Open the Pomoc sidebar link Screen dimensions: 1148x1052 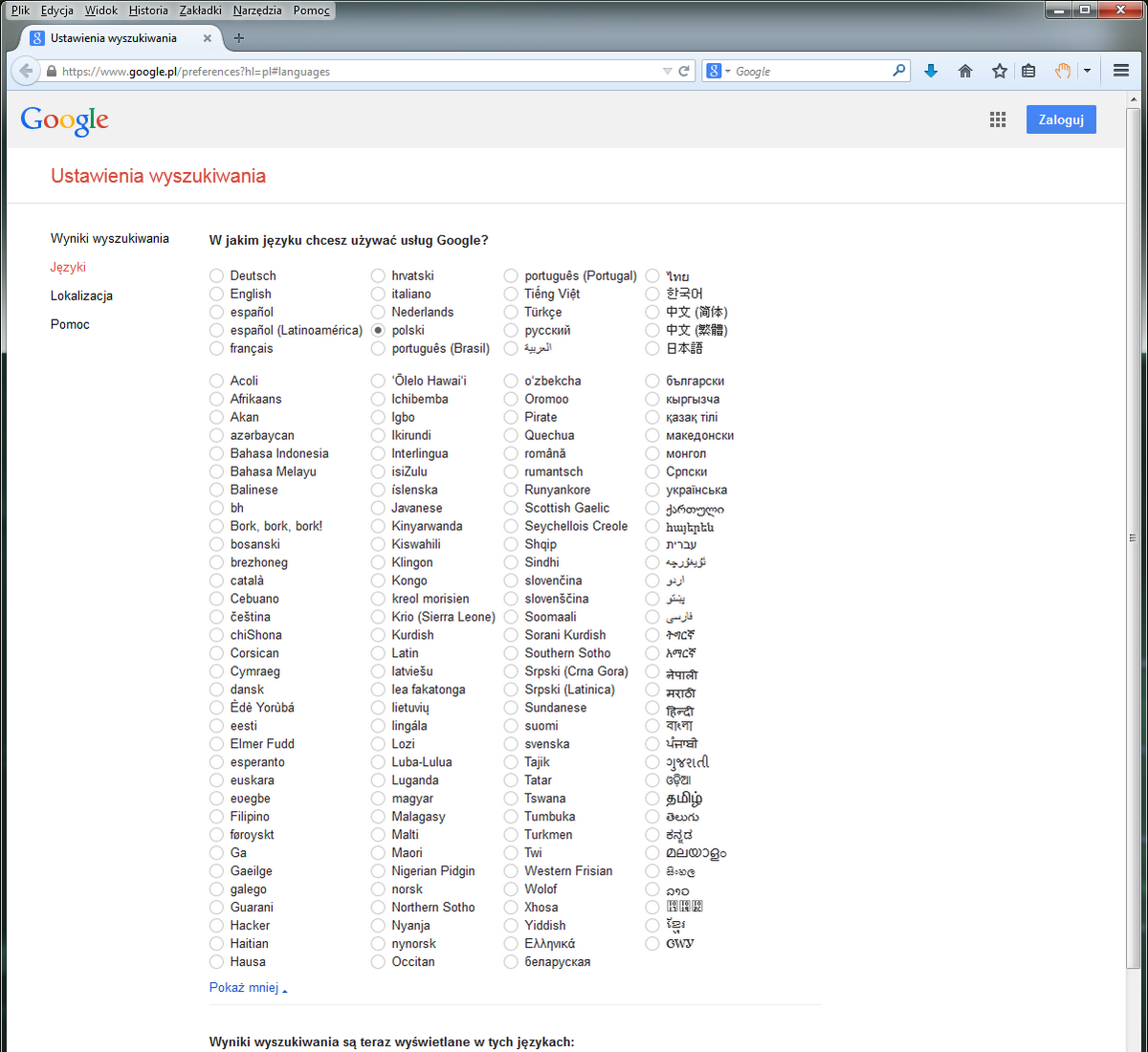click(x=70, y=324)
